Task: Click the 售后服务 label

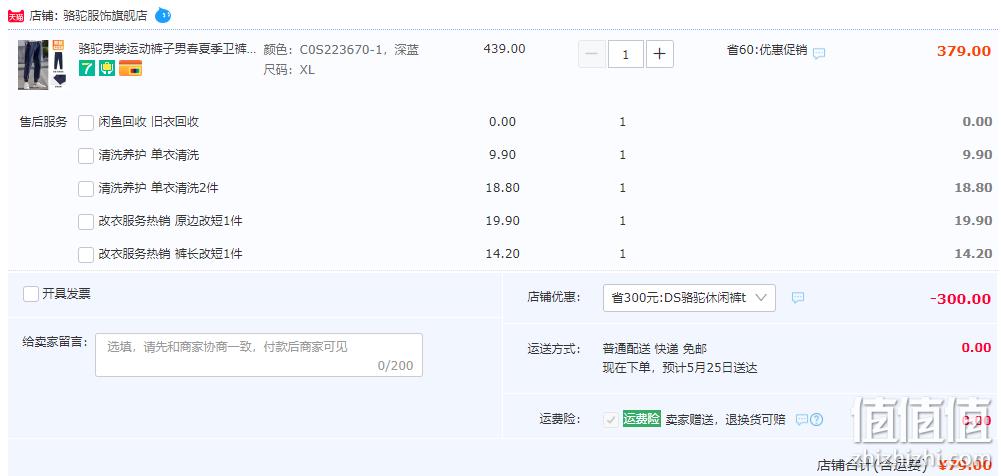Action: 43,123
